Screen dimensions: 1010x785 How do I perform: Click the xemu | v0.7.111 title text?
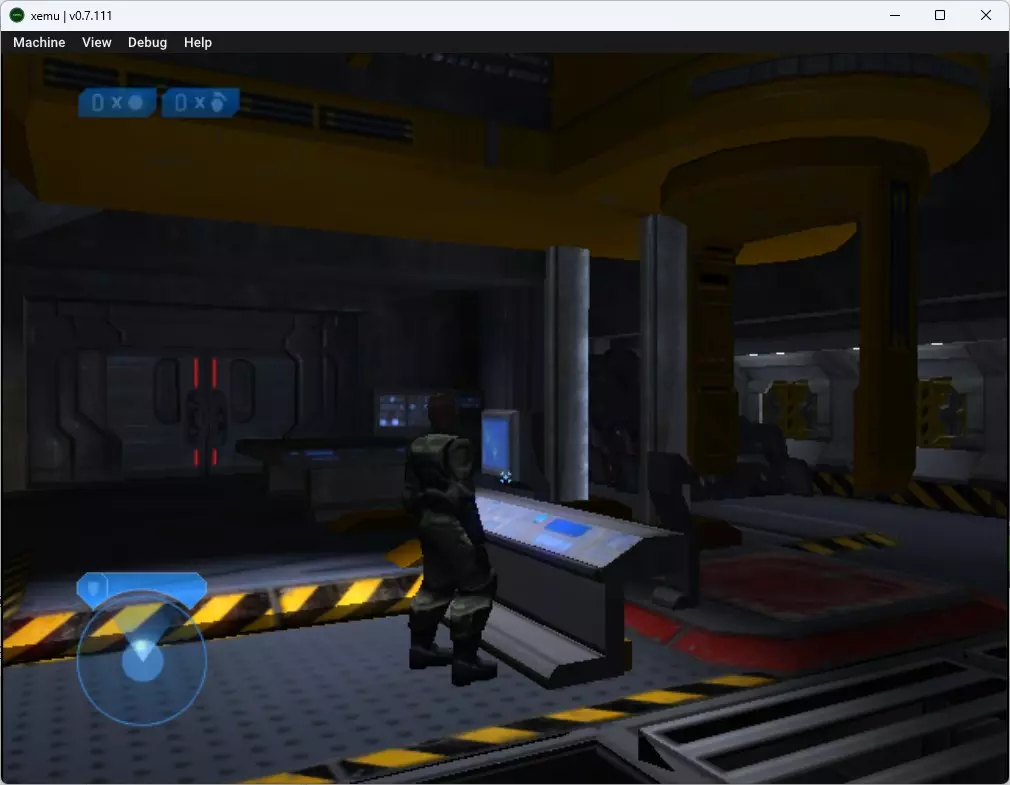click(x=71, y=15)
